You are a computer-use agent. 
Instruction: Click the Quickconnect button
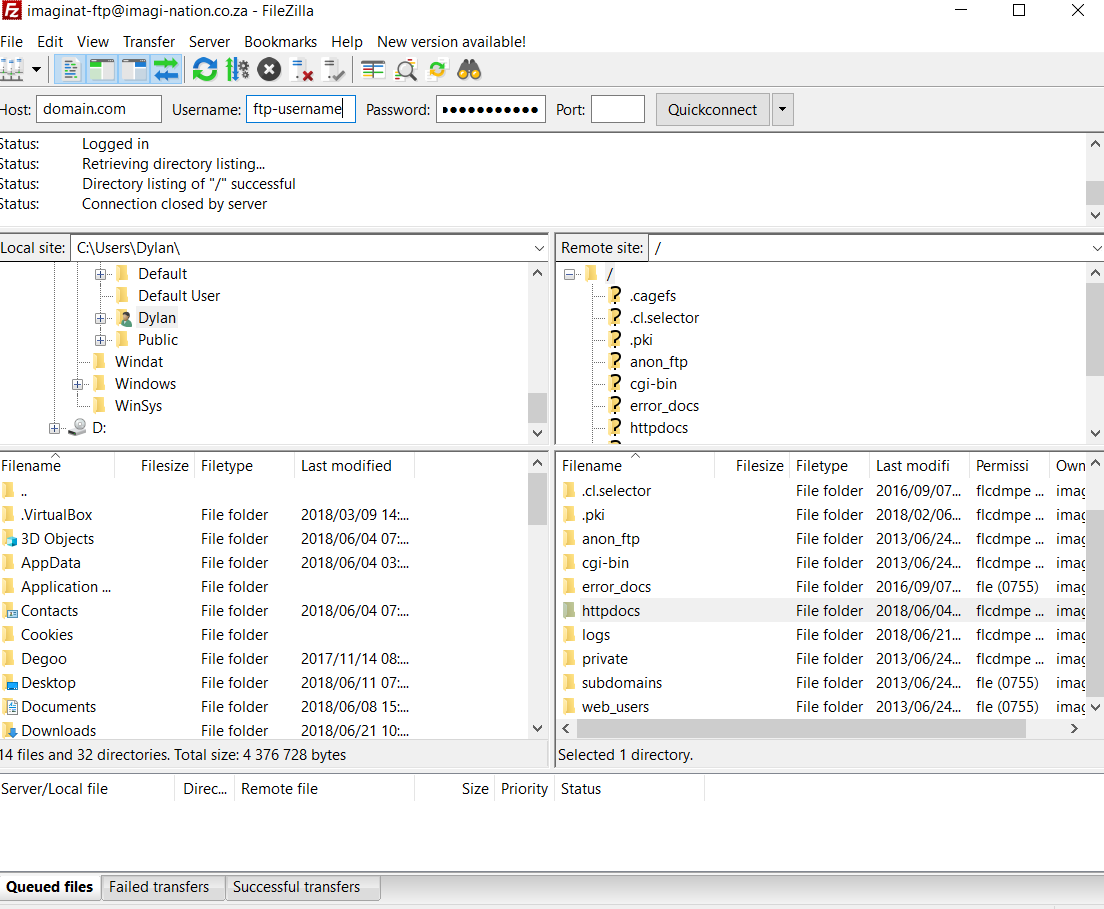713,110
